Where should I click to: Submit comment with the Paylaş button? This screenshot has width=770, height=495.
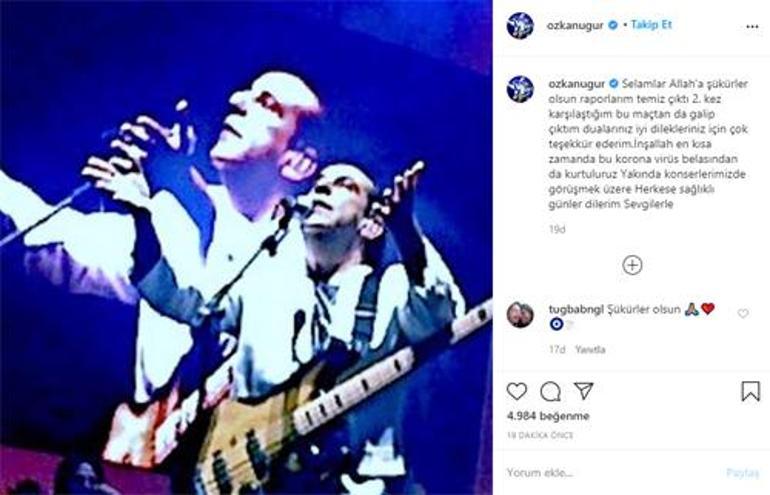(742, 472)
